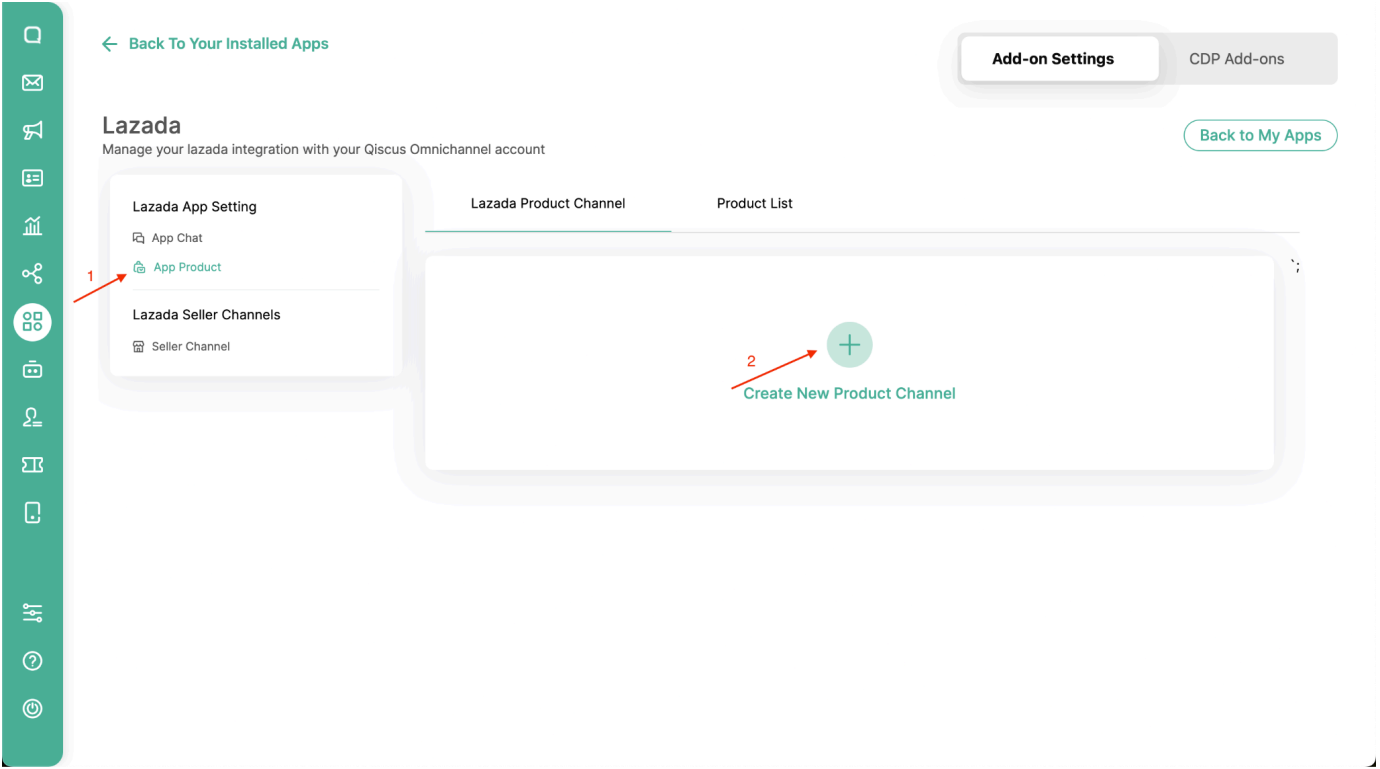Image resolution: width=1380 pixels, height=769 pixels.
Task: Click the 'Manage your lazada integration' description text
Action: point(324,149)
